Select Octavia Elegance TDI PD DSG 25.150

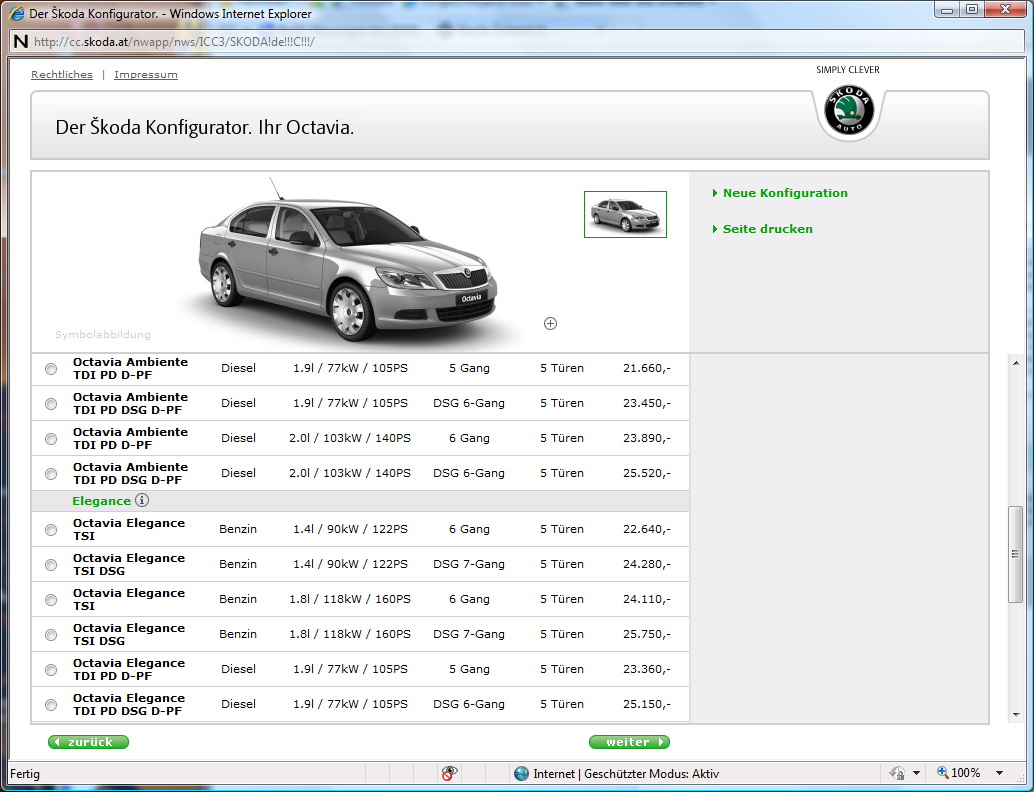(x=51, y=705)
